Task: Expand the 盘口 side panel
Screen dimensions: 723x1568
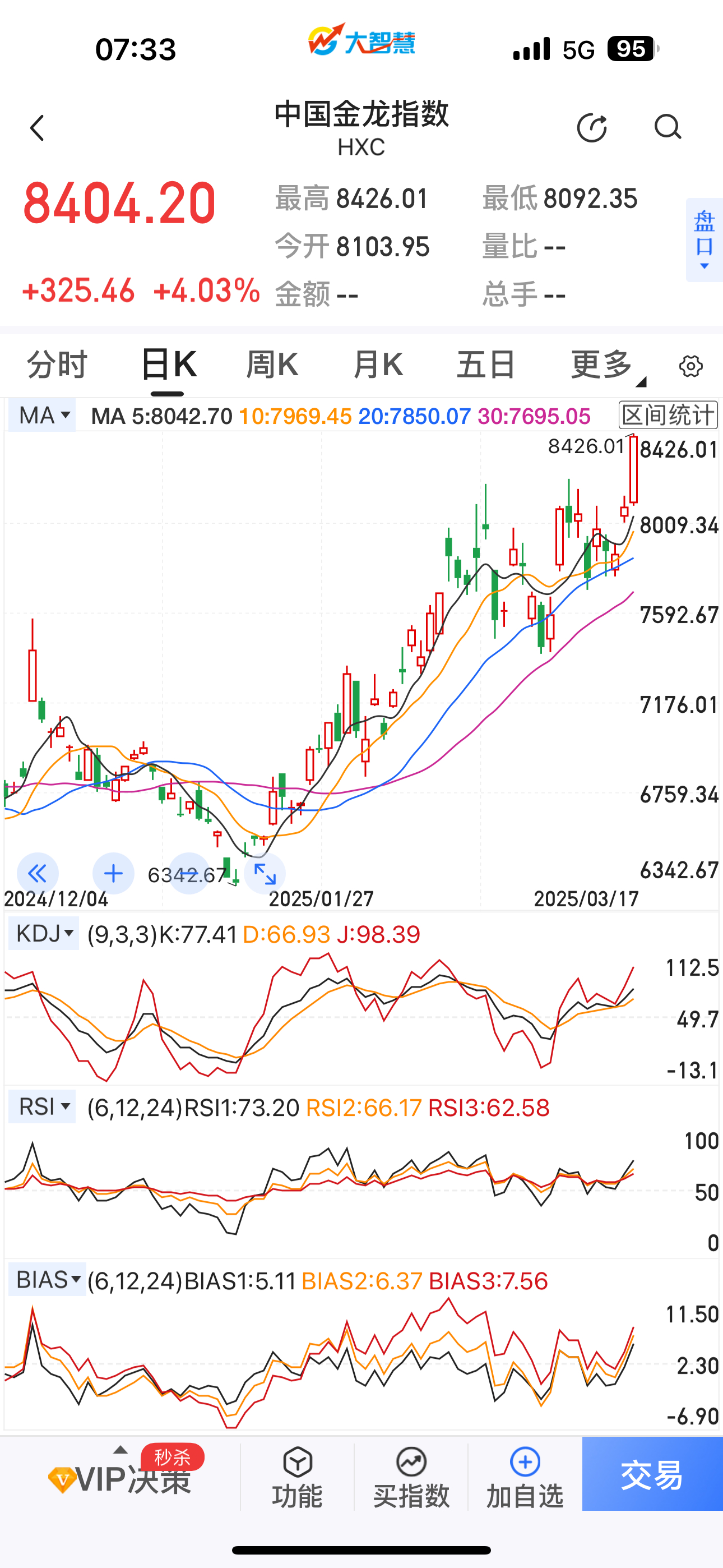Action: [704, 240]
